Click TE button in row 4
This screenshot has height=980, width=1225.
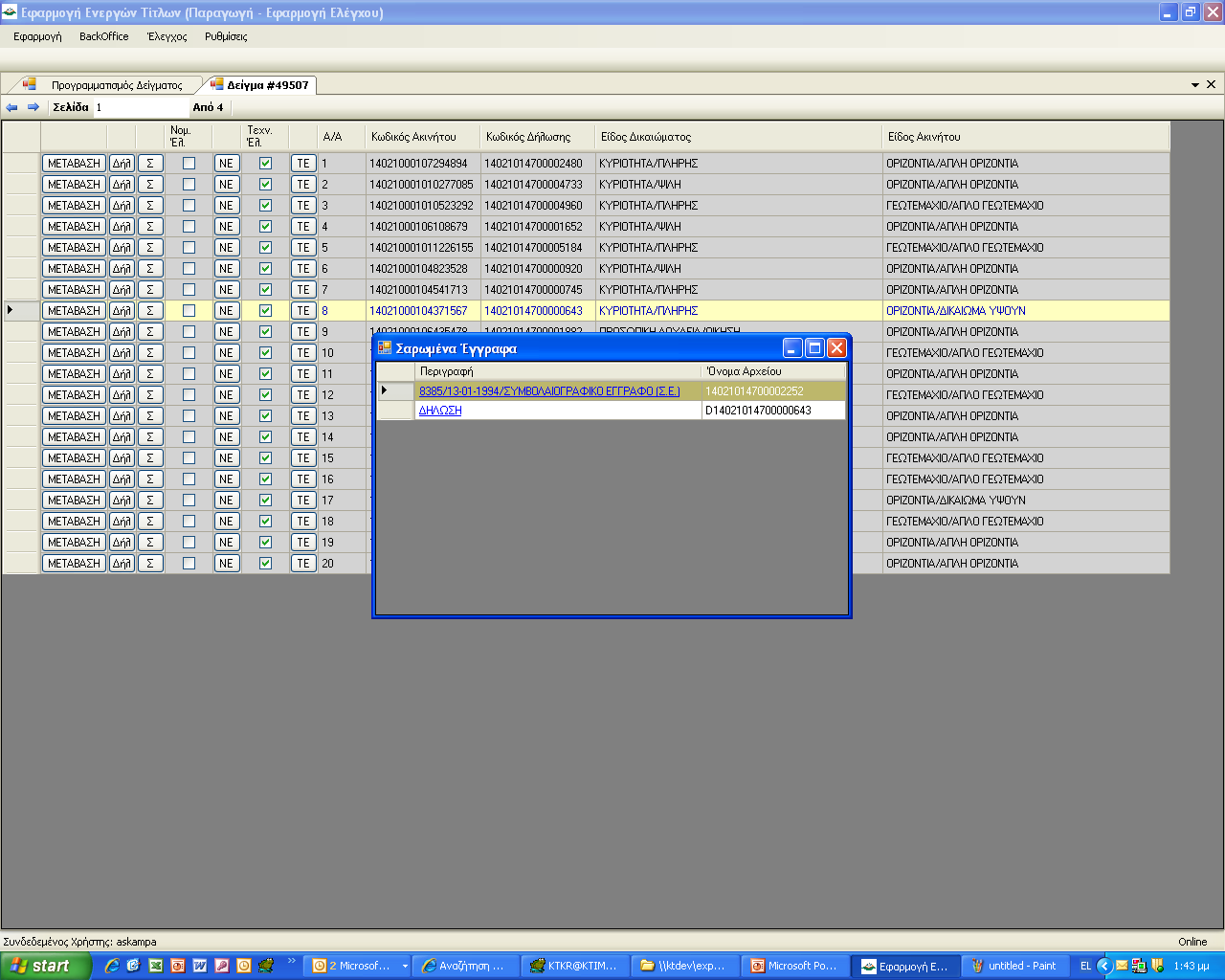tap(303, 227)
